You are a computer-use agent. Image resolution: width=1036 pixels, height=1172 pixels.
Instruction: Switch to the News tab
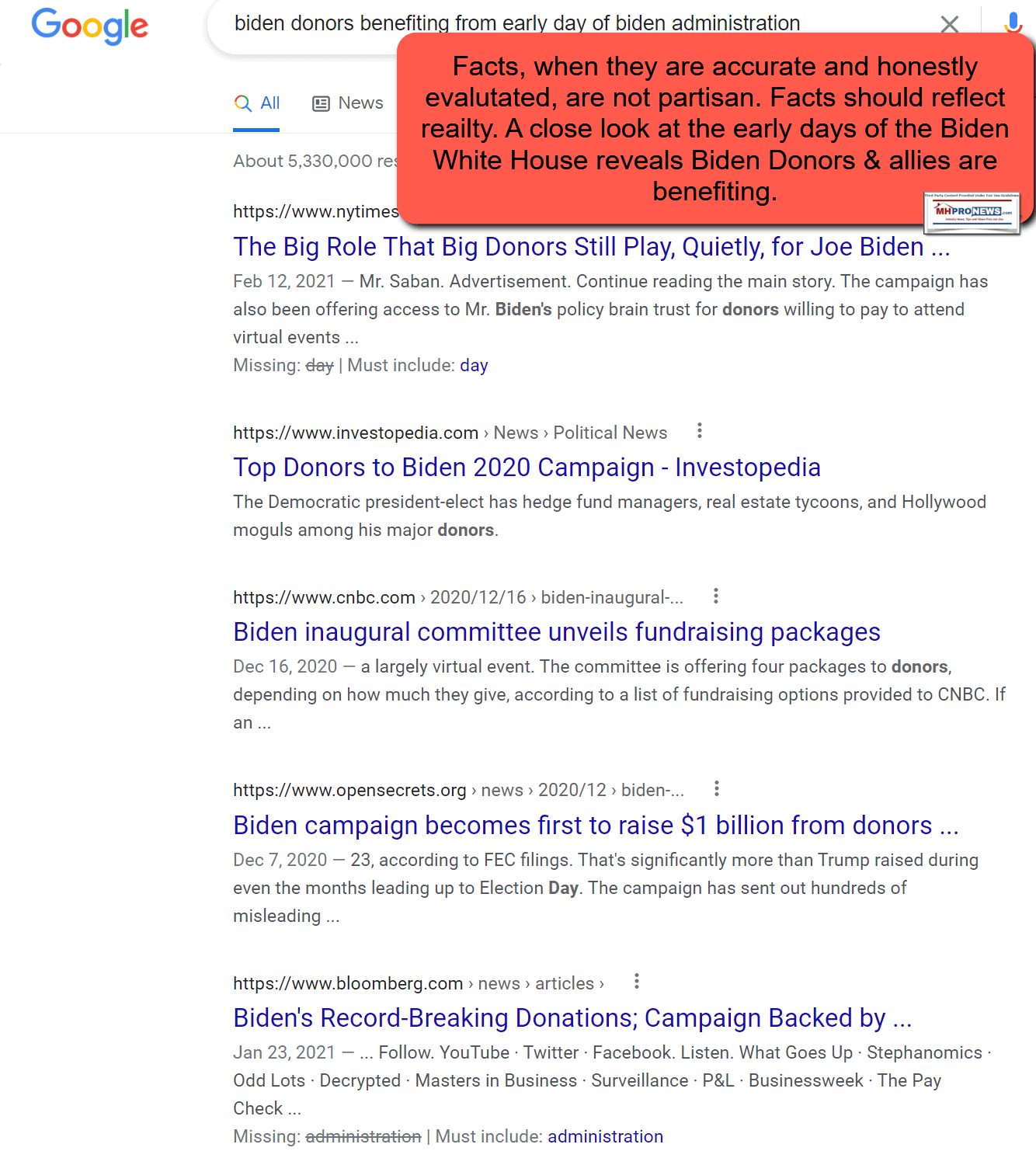(x=348, y=103)
